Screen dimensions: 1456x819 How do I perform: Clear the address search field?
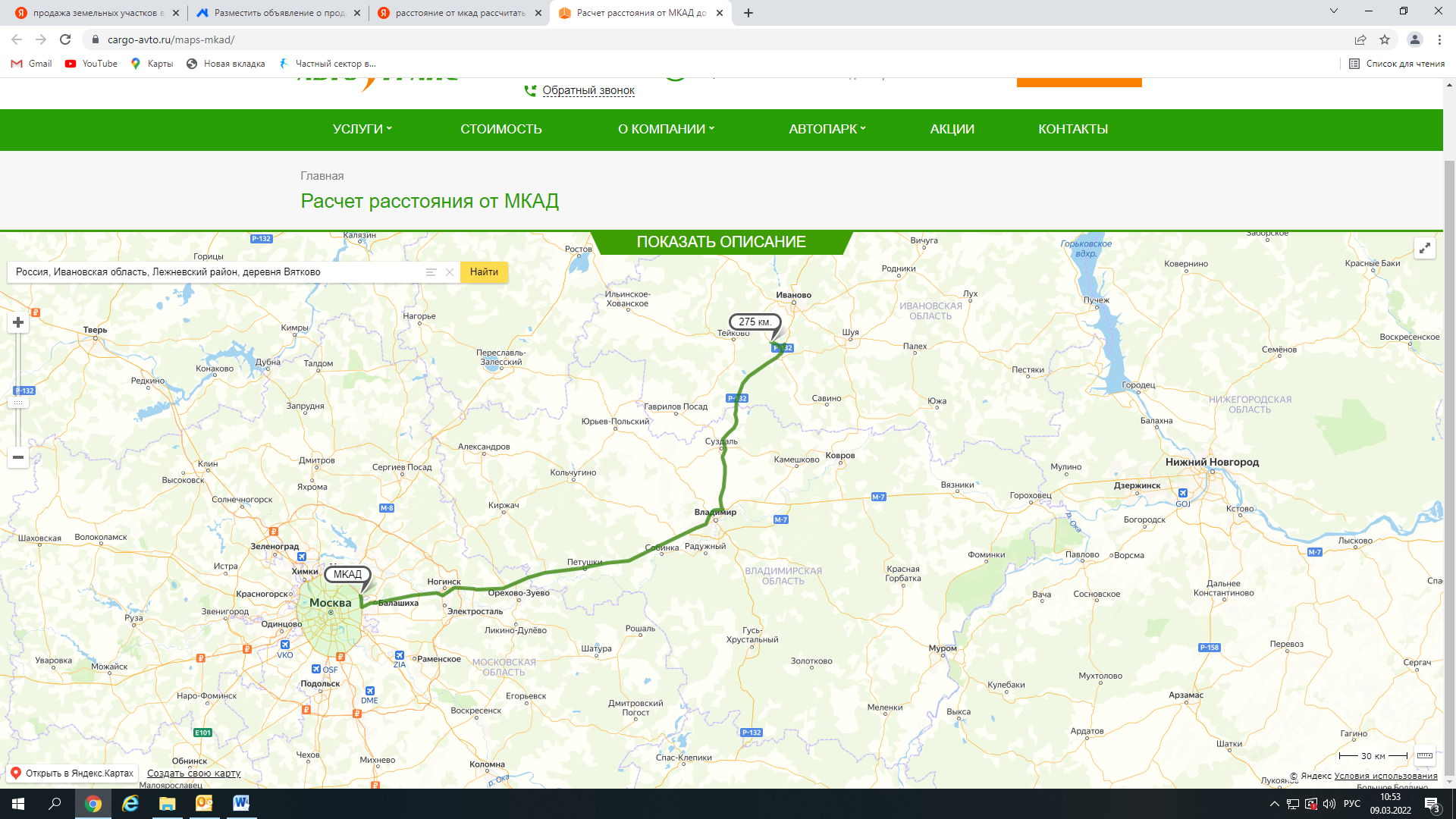pyautogui.click(x=450, y=272)
